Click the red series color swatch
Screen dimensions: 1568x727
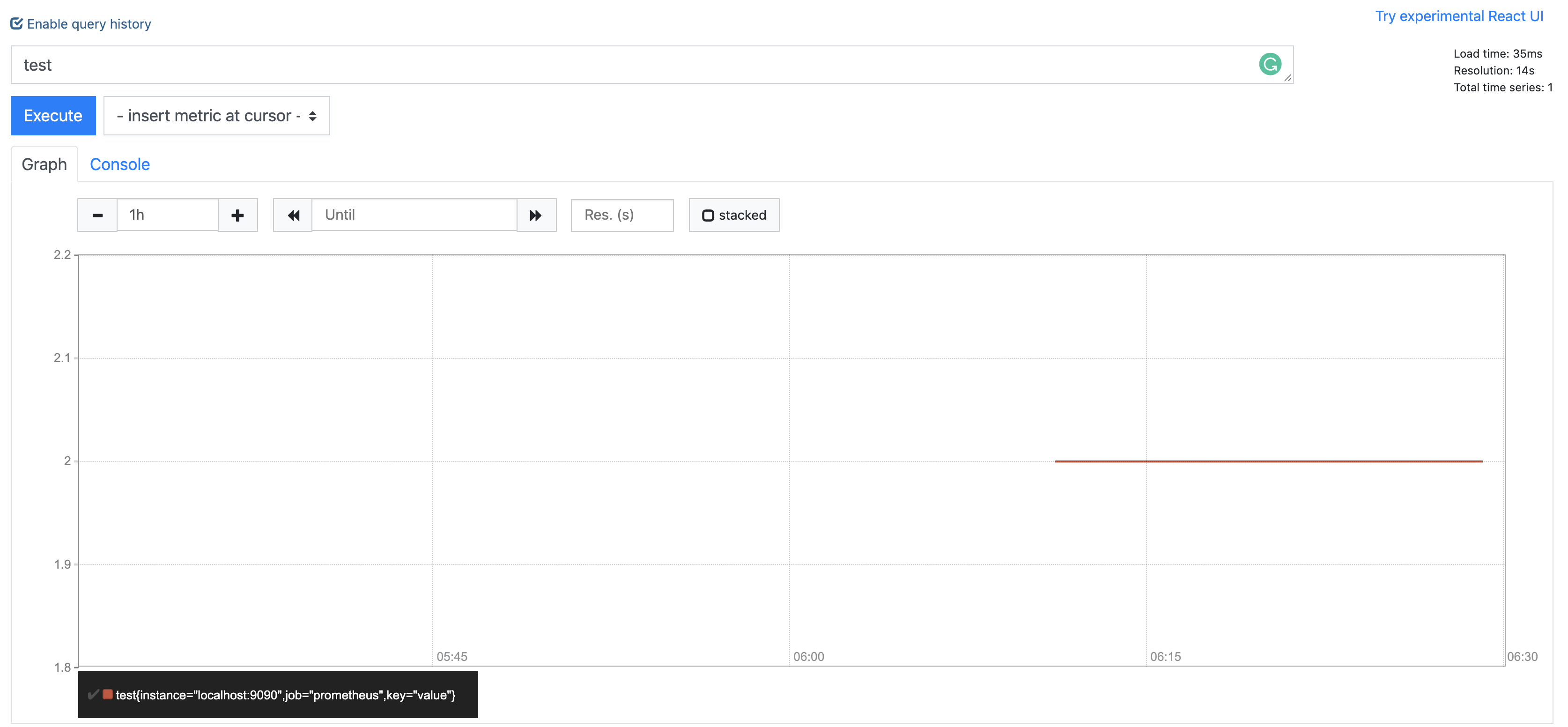tap(108, 694)
